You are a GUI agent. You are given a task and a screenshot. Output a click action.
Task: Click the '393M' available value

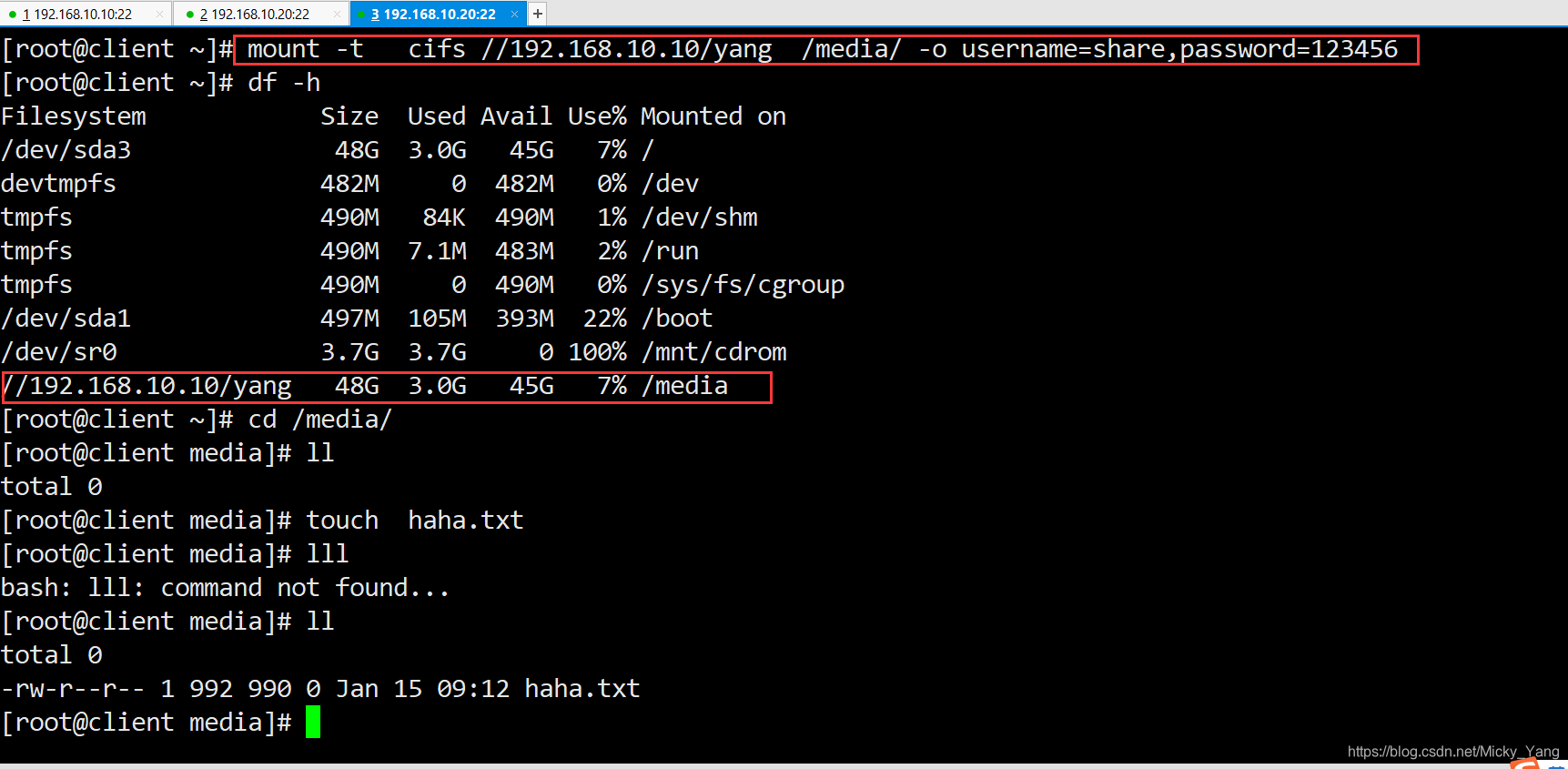point(524,319)
